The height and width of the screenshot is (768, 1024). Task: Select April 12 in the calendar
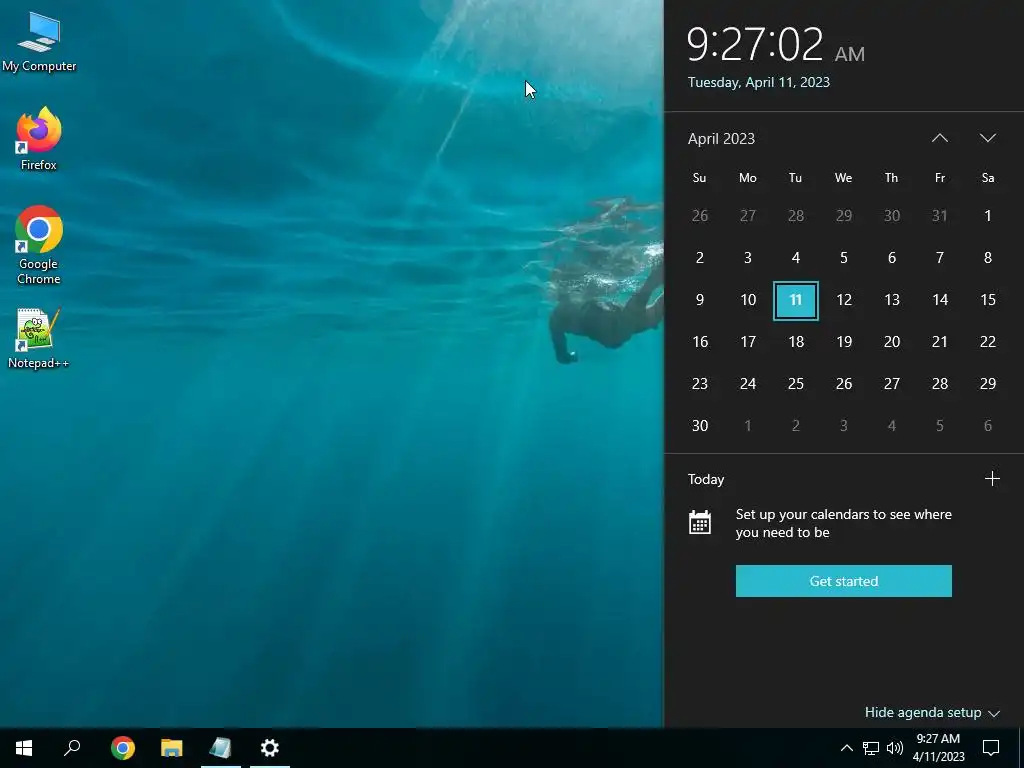tap(844, 300)
